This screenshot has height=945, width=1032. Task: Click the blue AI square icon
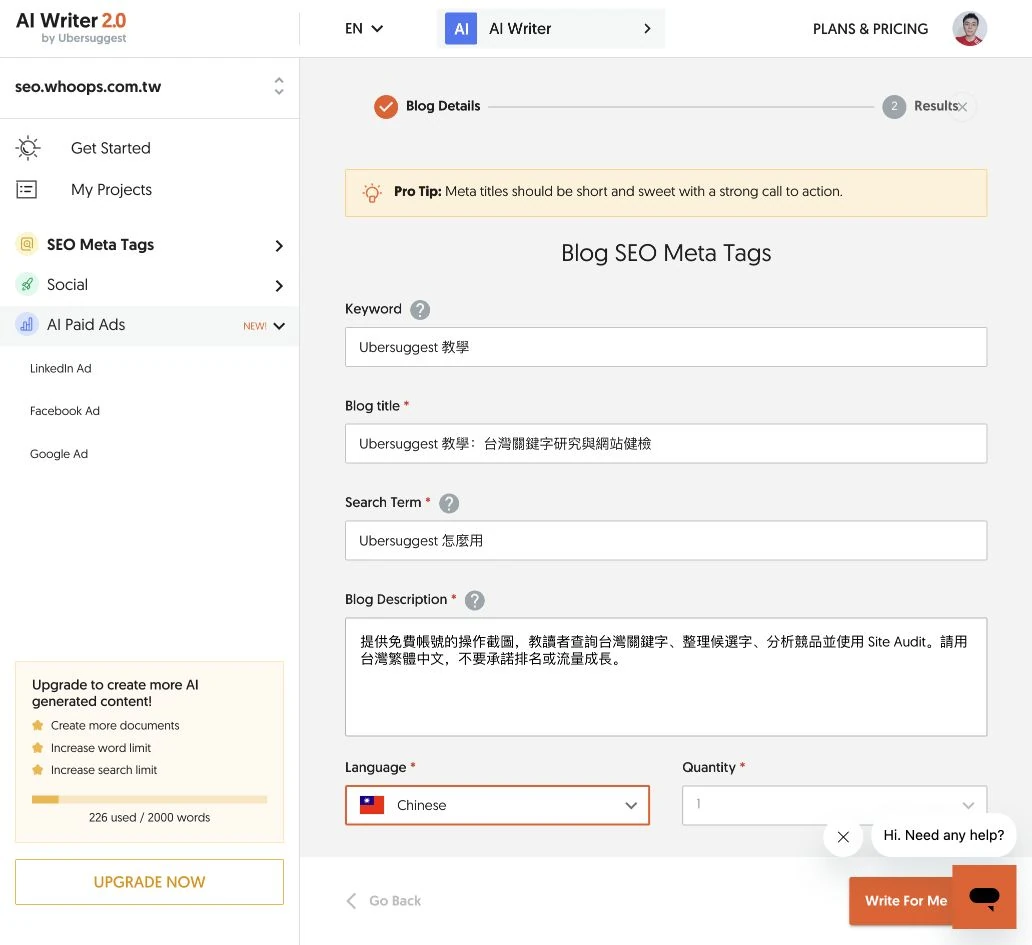461,28
